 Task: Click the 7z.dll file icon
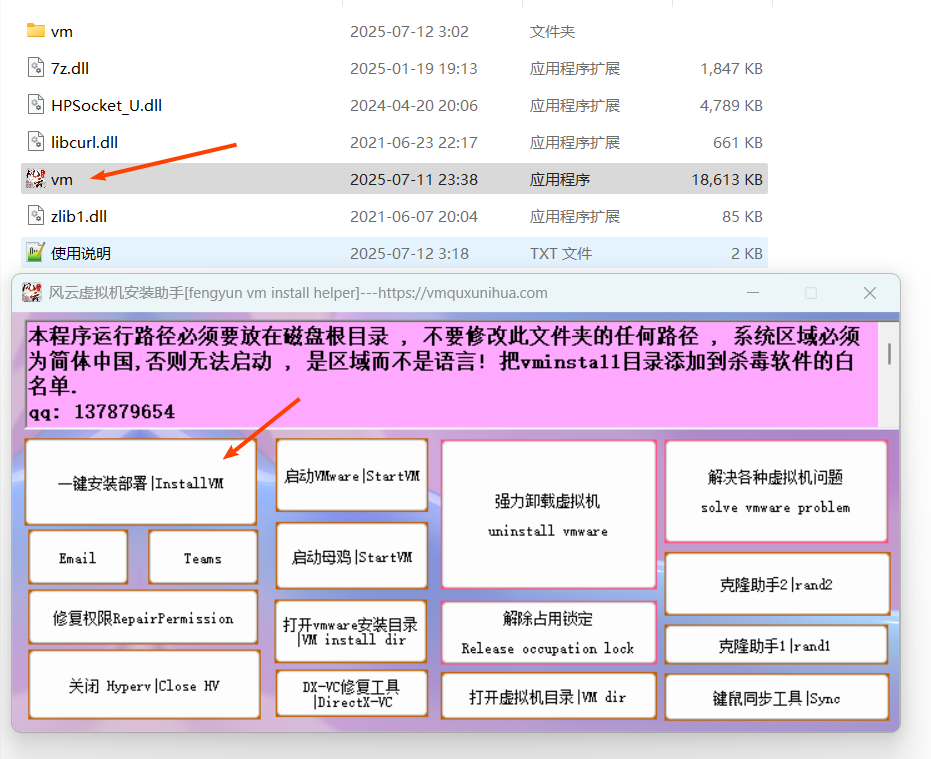(x=35, y=68)
